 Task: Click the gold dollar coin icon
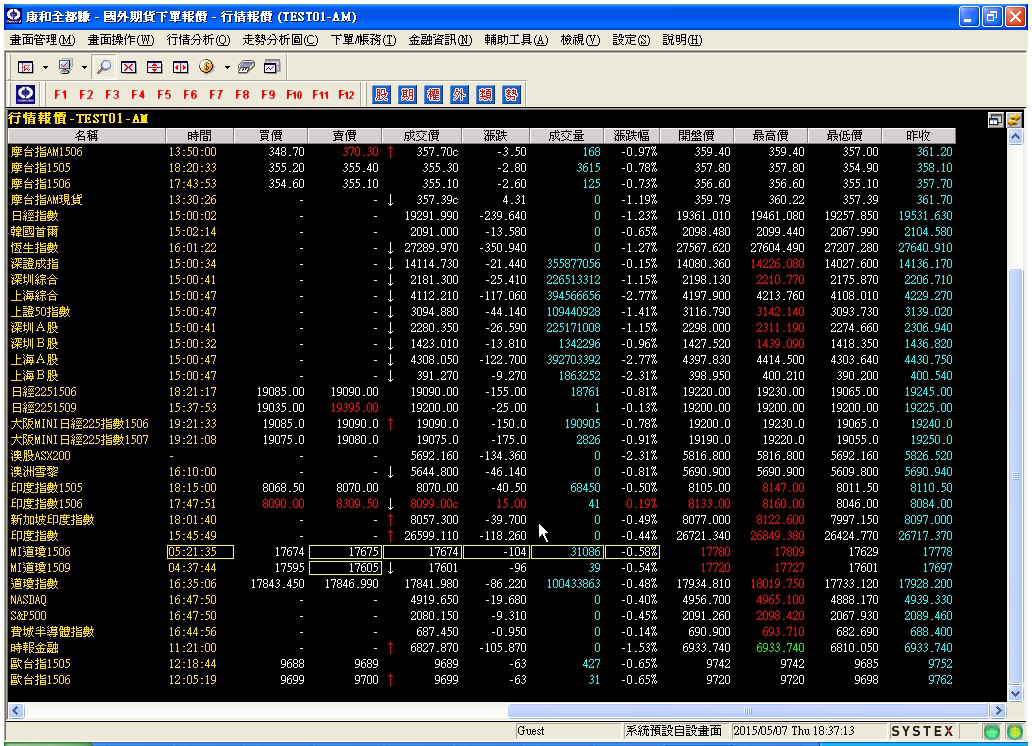[206, 67]
